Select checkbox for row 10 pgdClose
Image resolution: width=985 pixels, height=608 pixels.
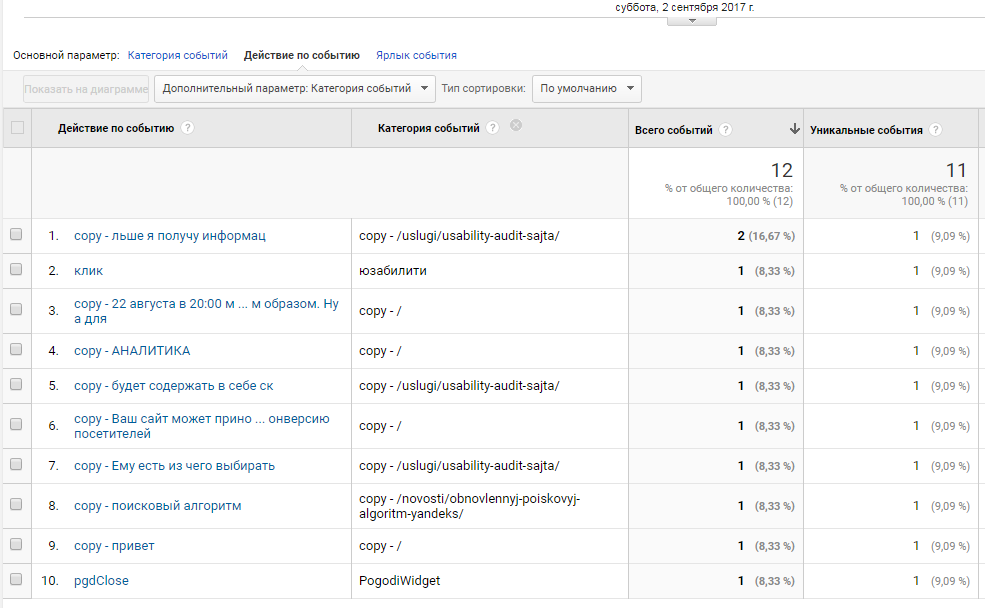point(16,579)
